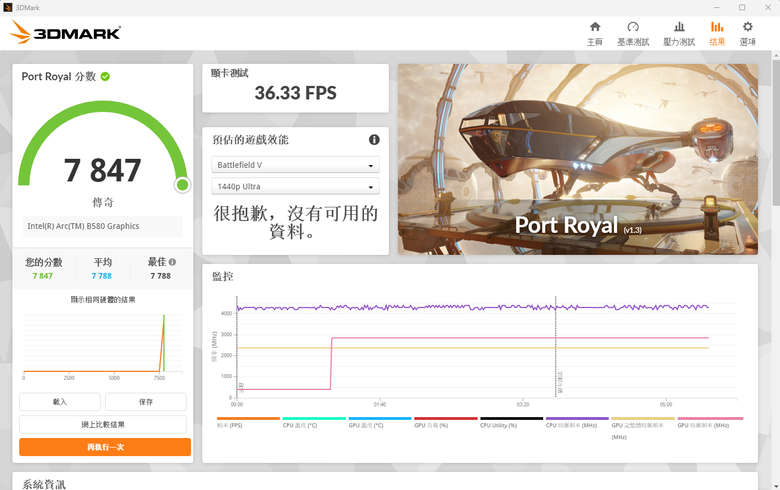780x490 pixels.
Task: Click the 3DMark logo in the header
Action: pyautogui.click(x=65, y=32)
